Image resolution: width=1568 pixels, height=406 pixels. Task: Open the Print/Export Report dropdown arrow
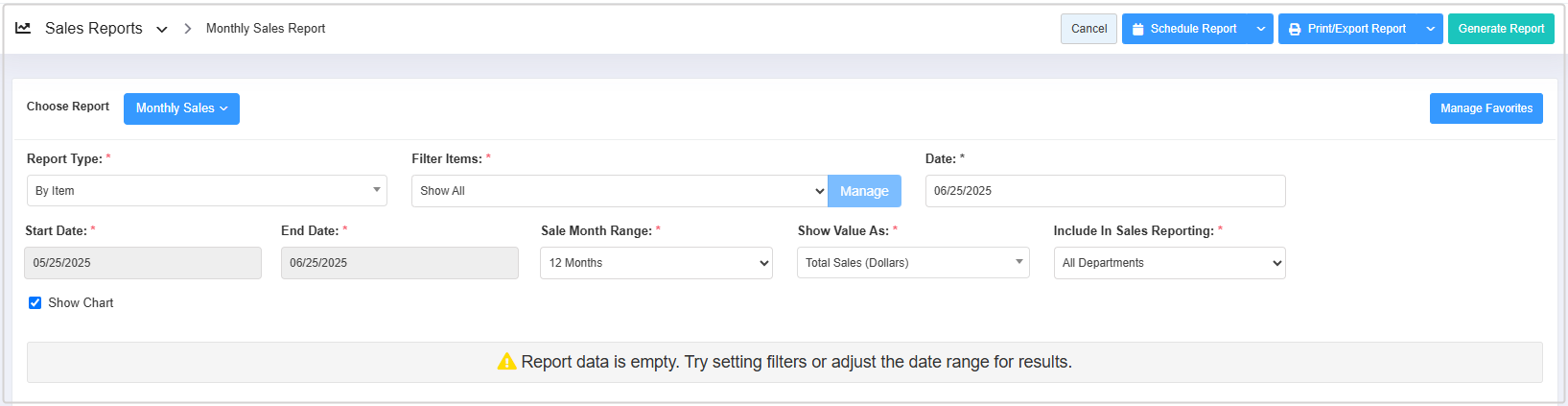point(1430,29)
